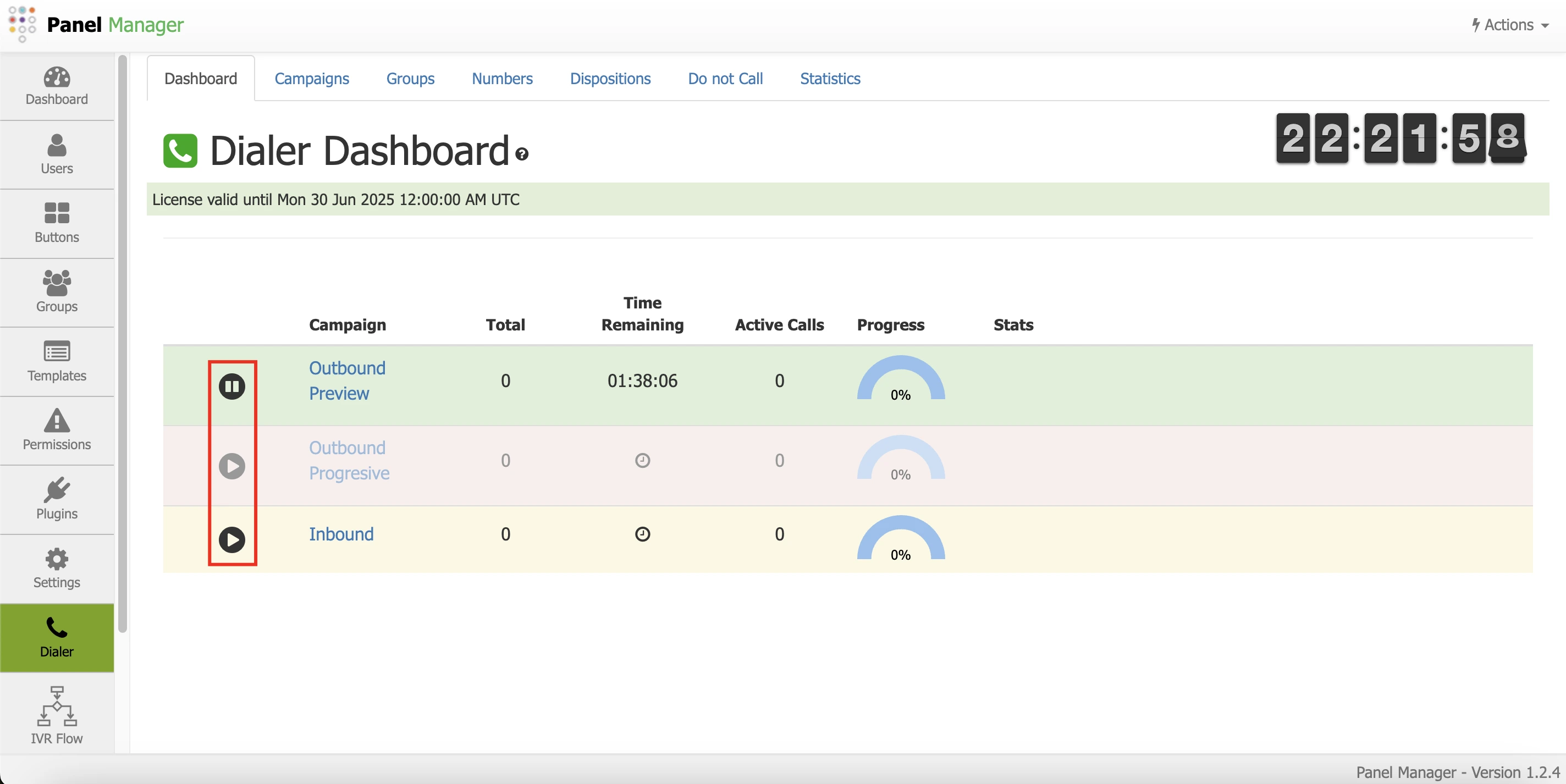
Task: Click the Inbound row time remaining icon
Action: 643,535
